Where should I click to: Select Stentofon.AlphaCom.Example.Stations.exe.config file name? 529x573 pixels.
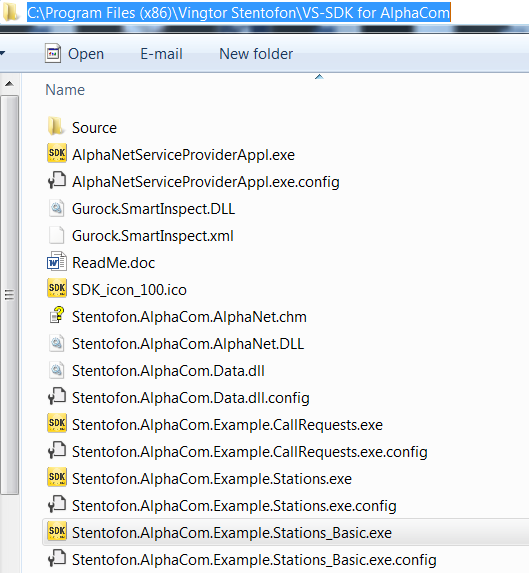coord(234,506)
